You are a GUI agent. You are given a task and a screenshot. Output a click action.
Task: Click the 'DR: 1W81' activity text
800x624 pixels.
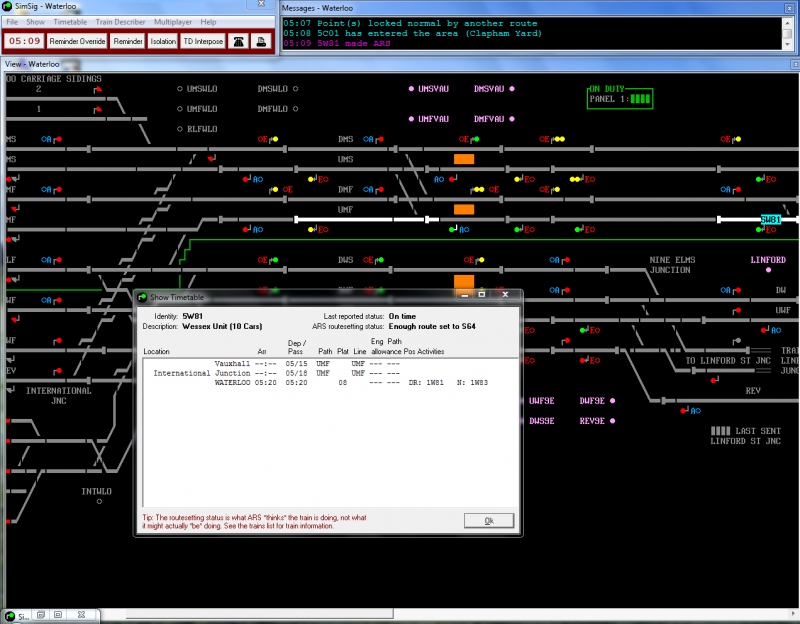tap(426, 383)
